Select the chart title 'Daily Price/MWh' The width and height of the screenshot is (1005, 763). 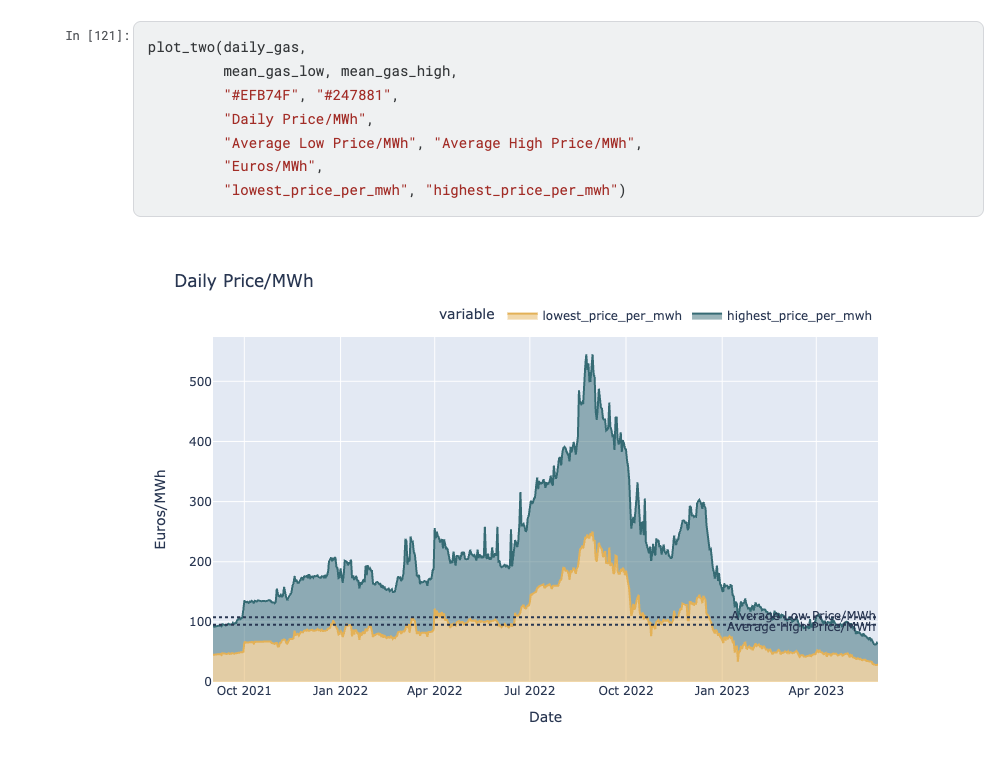(x=245, y=281)
